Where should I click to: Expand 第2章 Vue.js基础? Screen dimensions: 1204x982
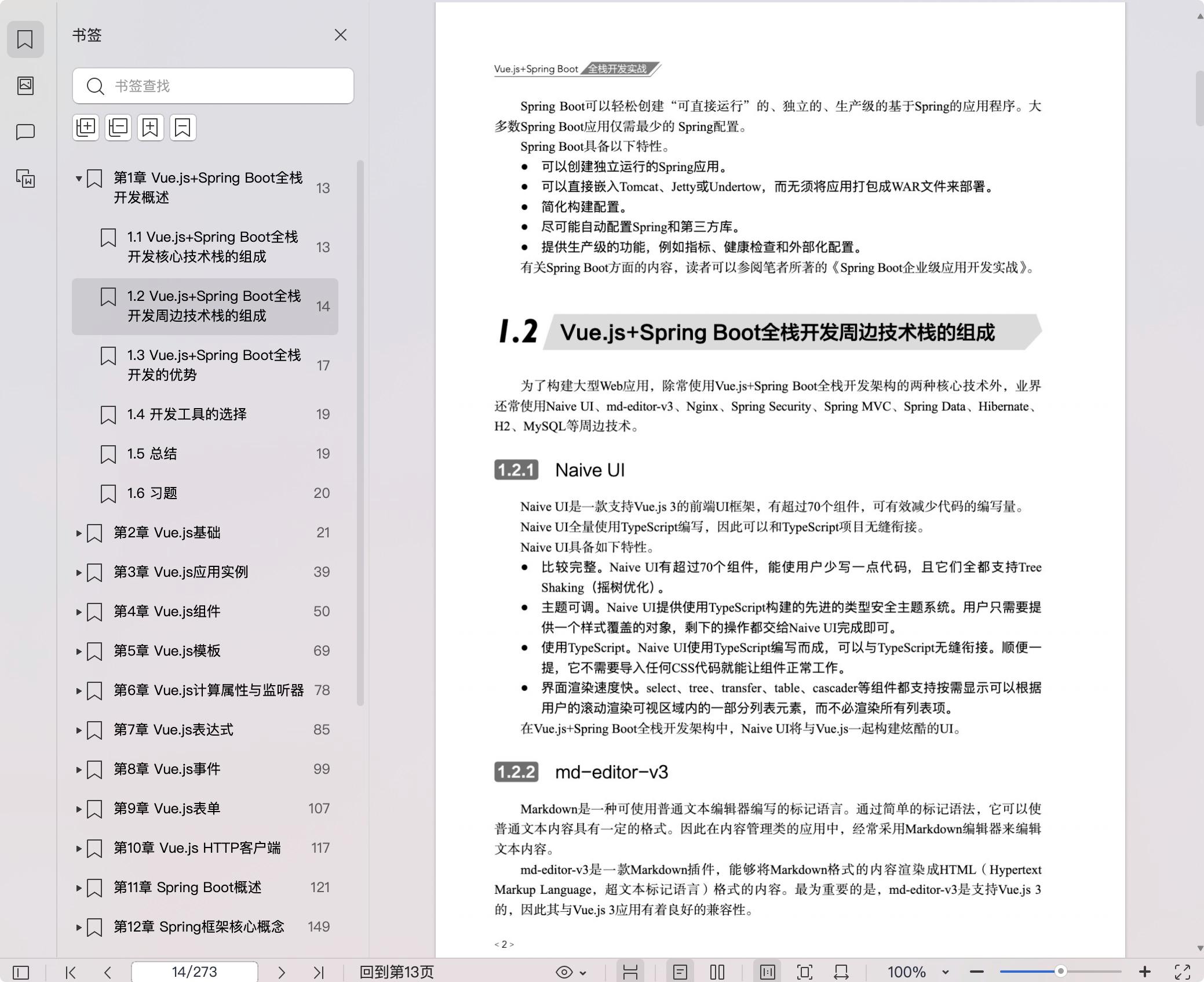78,533
